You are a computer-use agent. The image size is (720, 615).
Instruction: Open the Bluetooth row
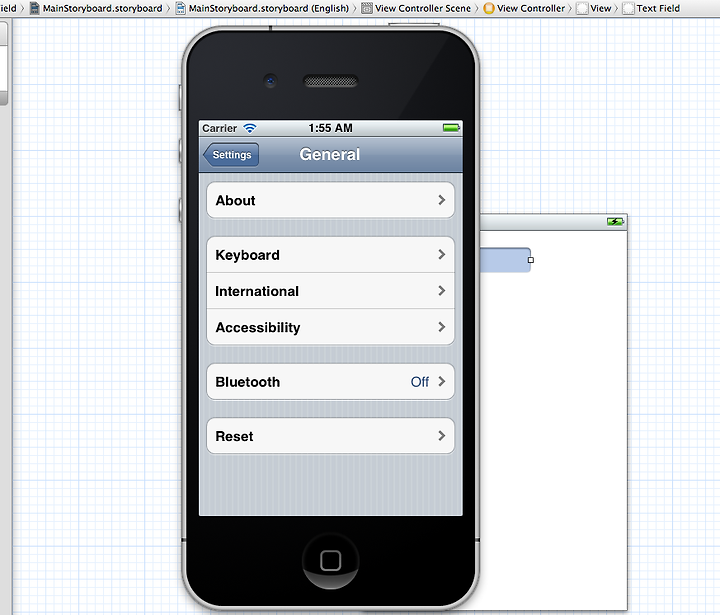(331, 382)
